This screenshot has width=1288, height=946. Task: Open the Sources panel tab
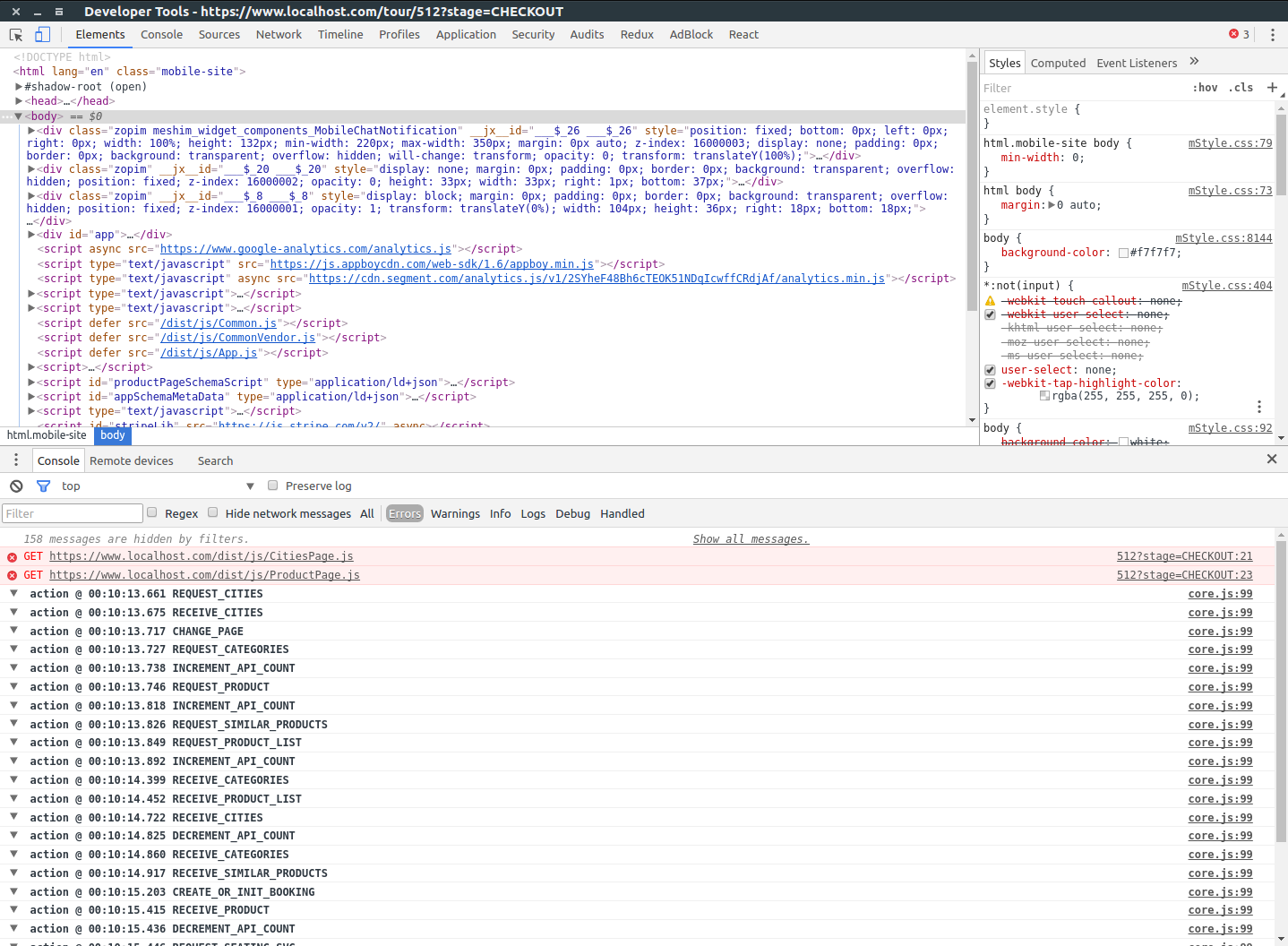point(219,35)
